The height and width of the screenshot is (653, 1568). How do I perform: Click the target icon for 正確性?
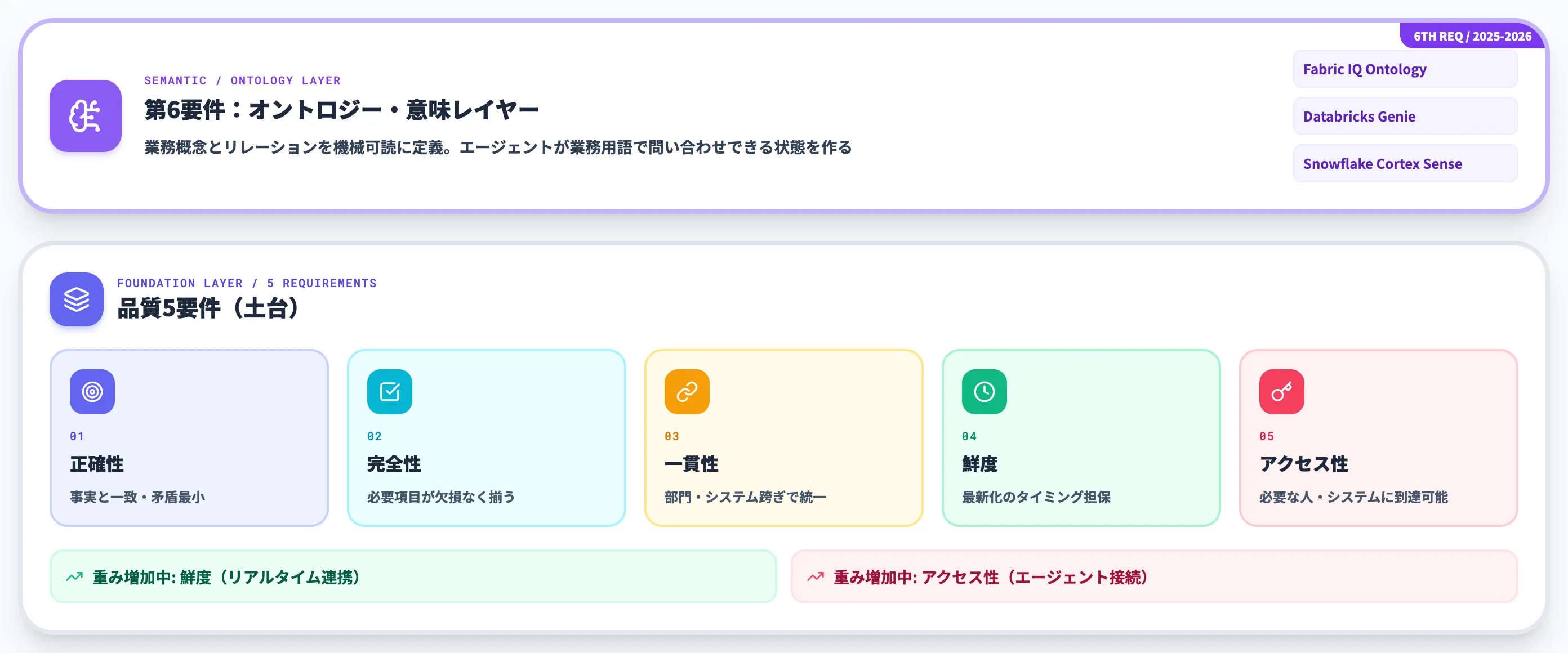point(92,391)
